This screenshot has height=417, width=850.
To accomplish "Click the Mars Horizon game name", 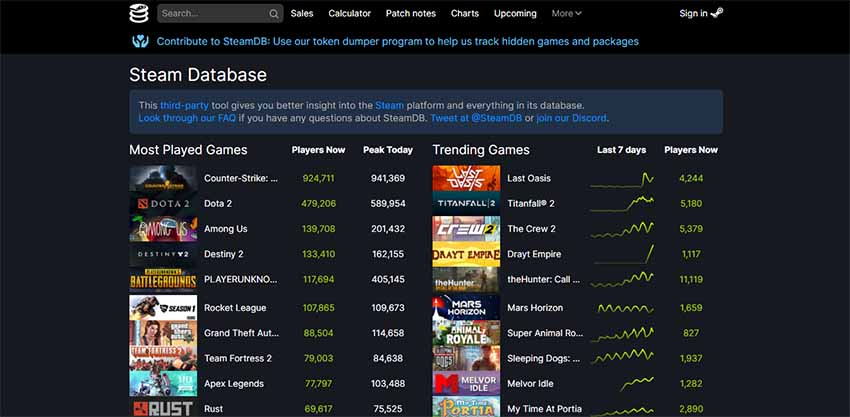I will point(535,308).
